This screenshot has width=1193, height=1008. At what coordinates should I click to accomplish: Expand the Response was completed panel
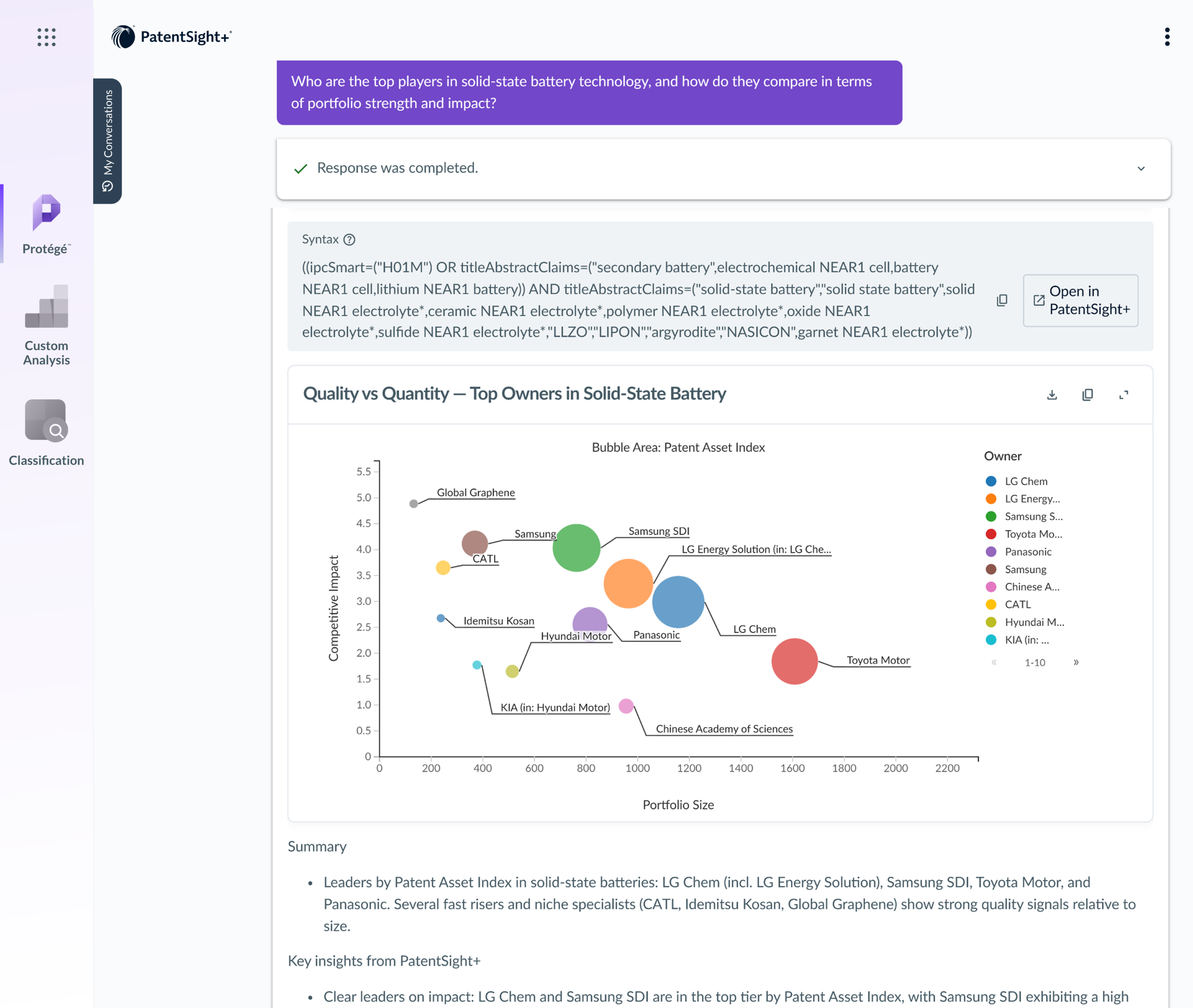tap(1141, 169)
